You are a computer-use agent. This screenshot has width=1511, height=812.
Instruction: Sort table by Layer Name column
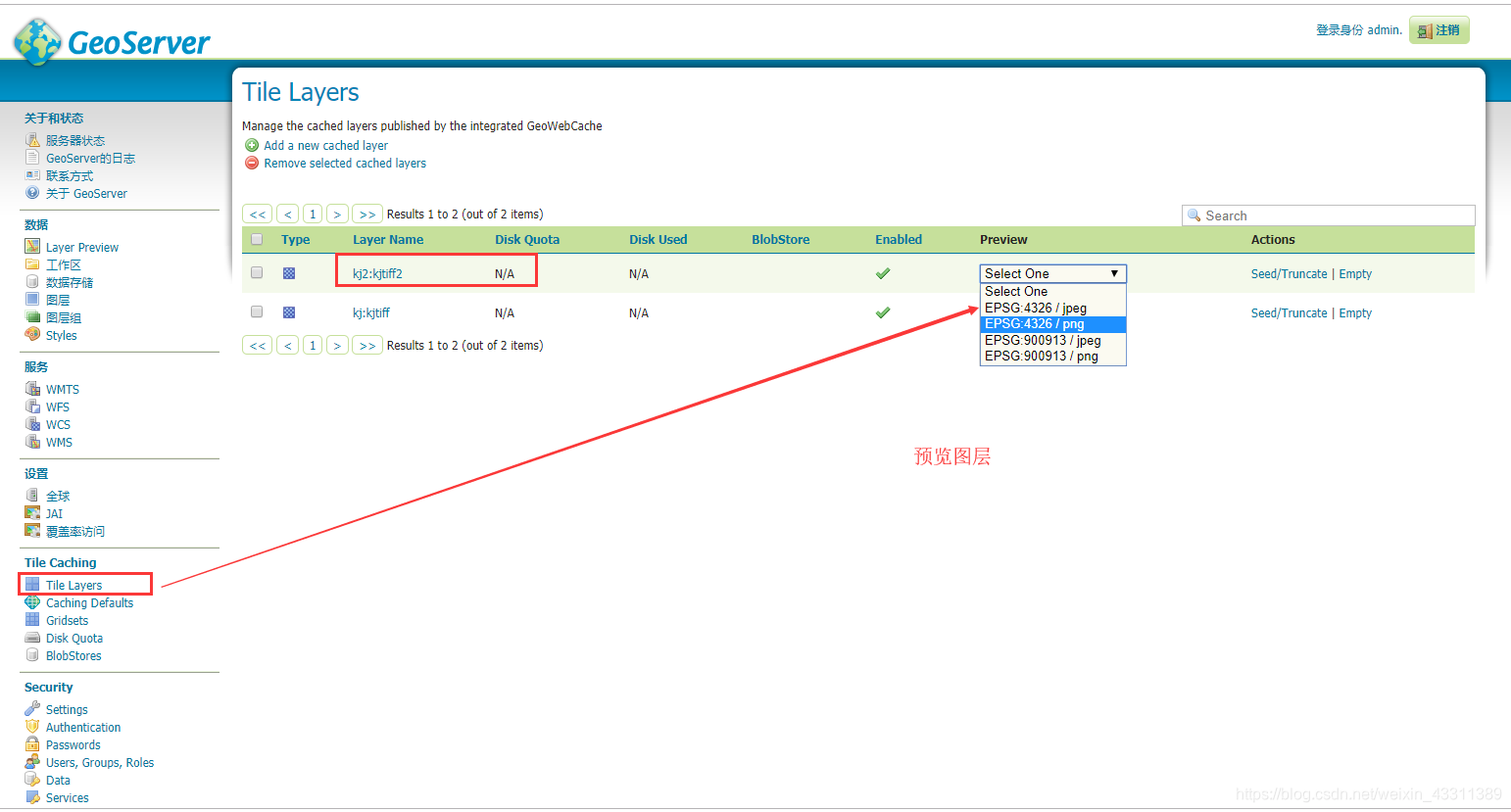388,239
